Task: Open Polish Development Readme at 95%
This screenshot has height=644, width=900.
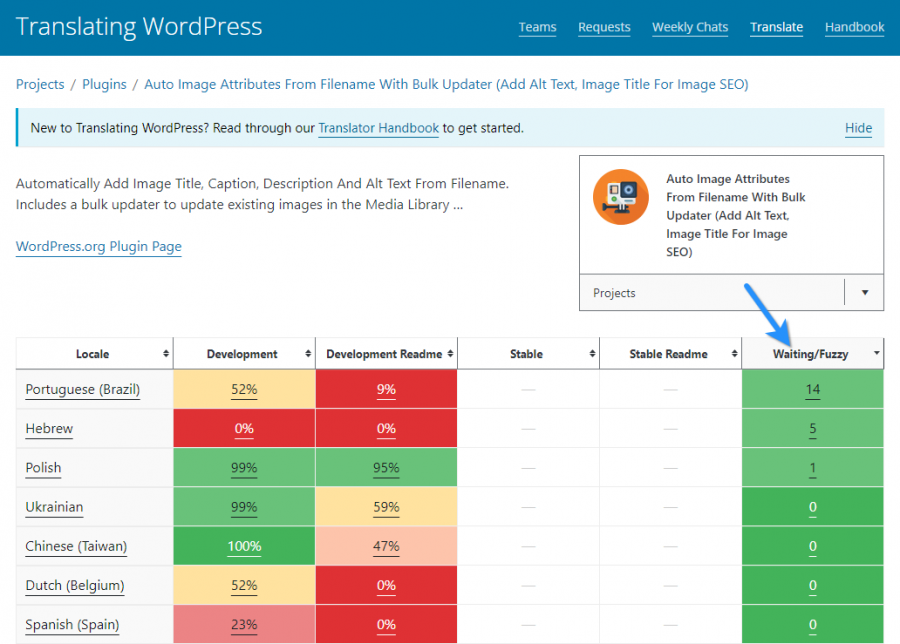Action: coord(386,467)
